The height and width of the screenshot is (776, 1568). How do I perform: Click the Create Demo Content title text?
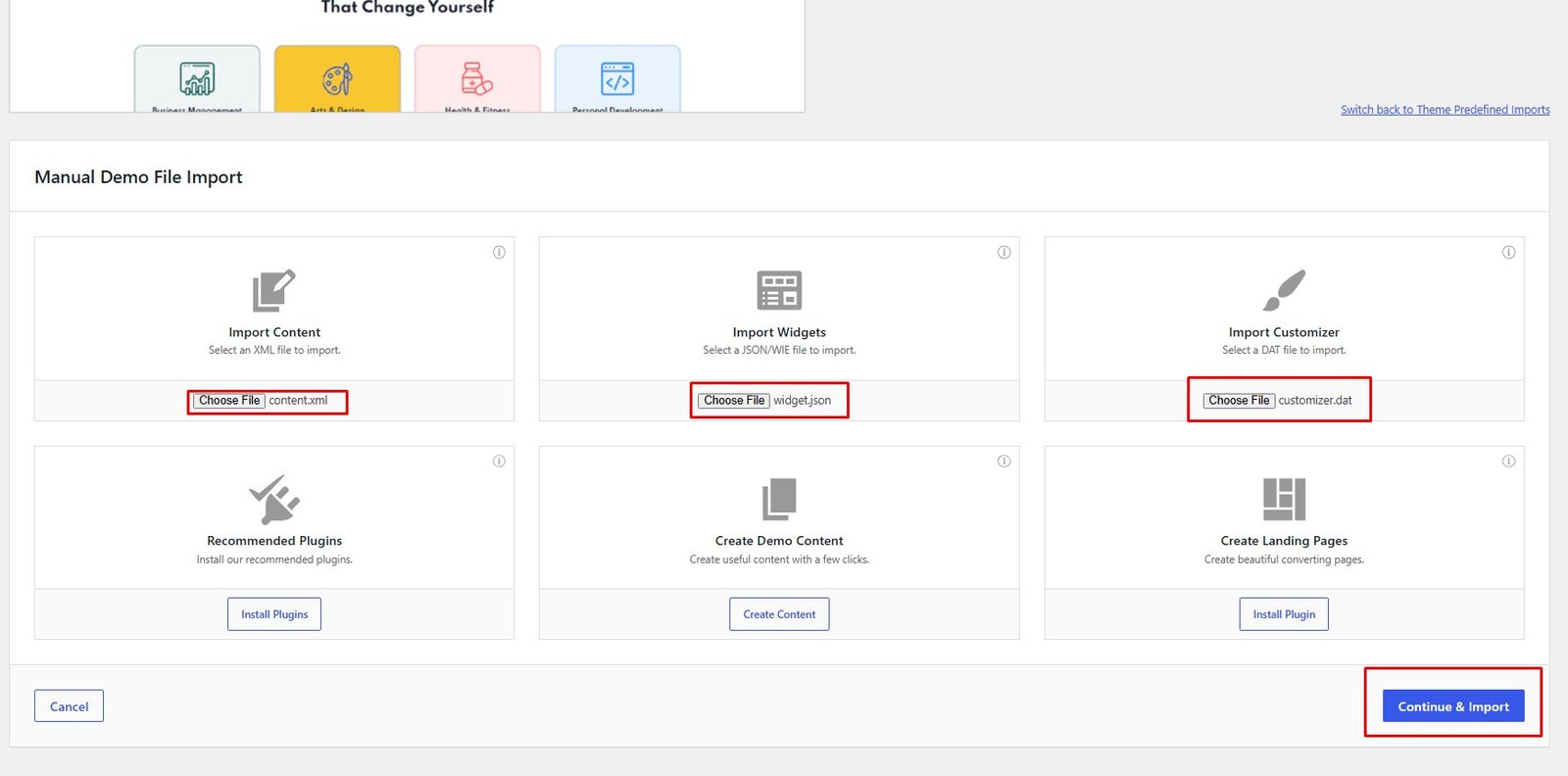point(779,541)
